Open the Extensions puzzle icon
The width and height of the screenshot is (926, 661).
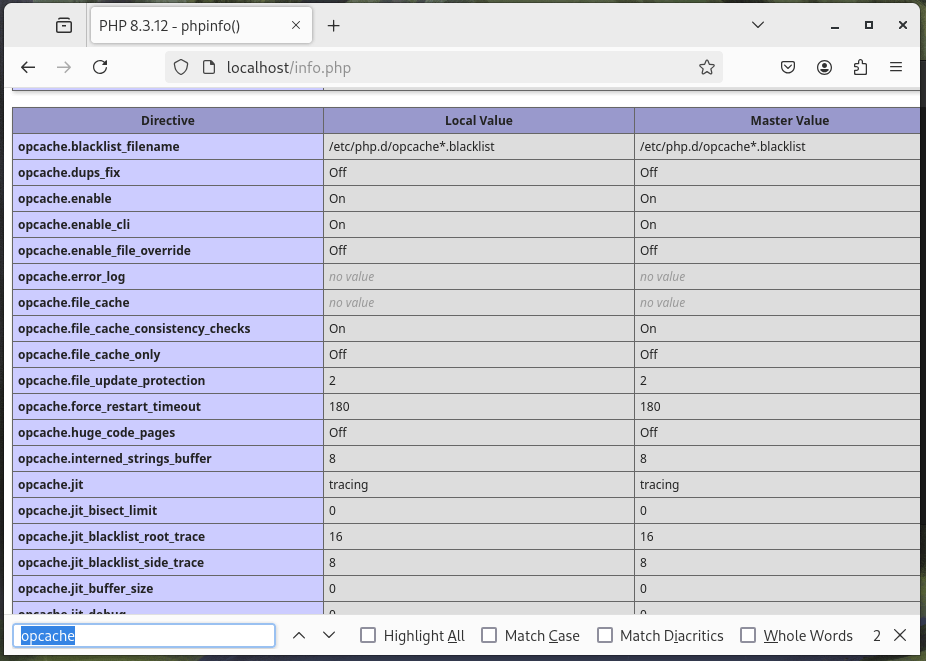click(x=860, y=67)
